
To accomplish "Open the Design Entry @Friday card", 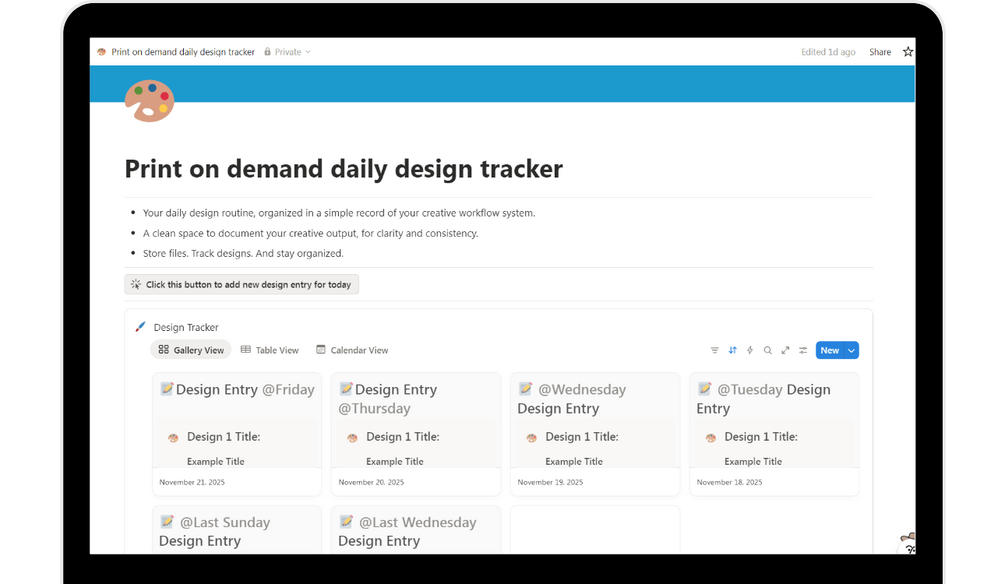I will coord(237,434).
